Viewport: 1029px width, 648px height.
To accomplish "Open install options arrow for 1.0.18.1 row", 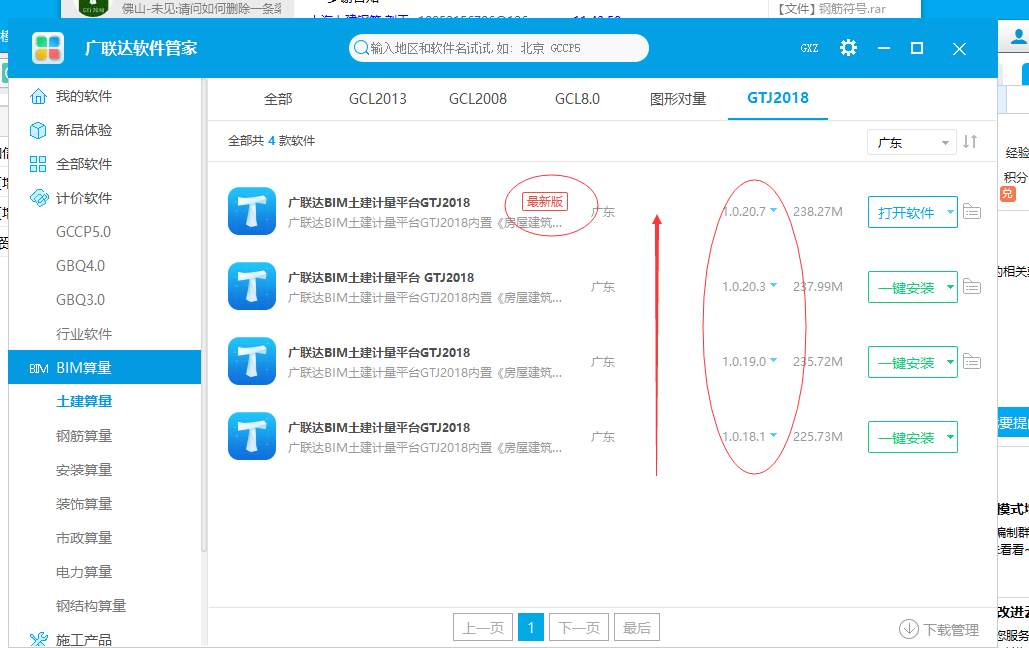I will click(950, 437).
